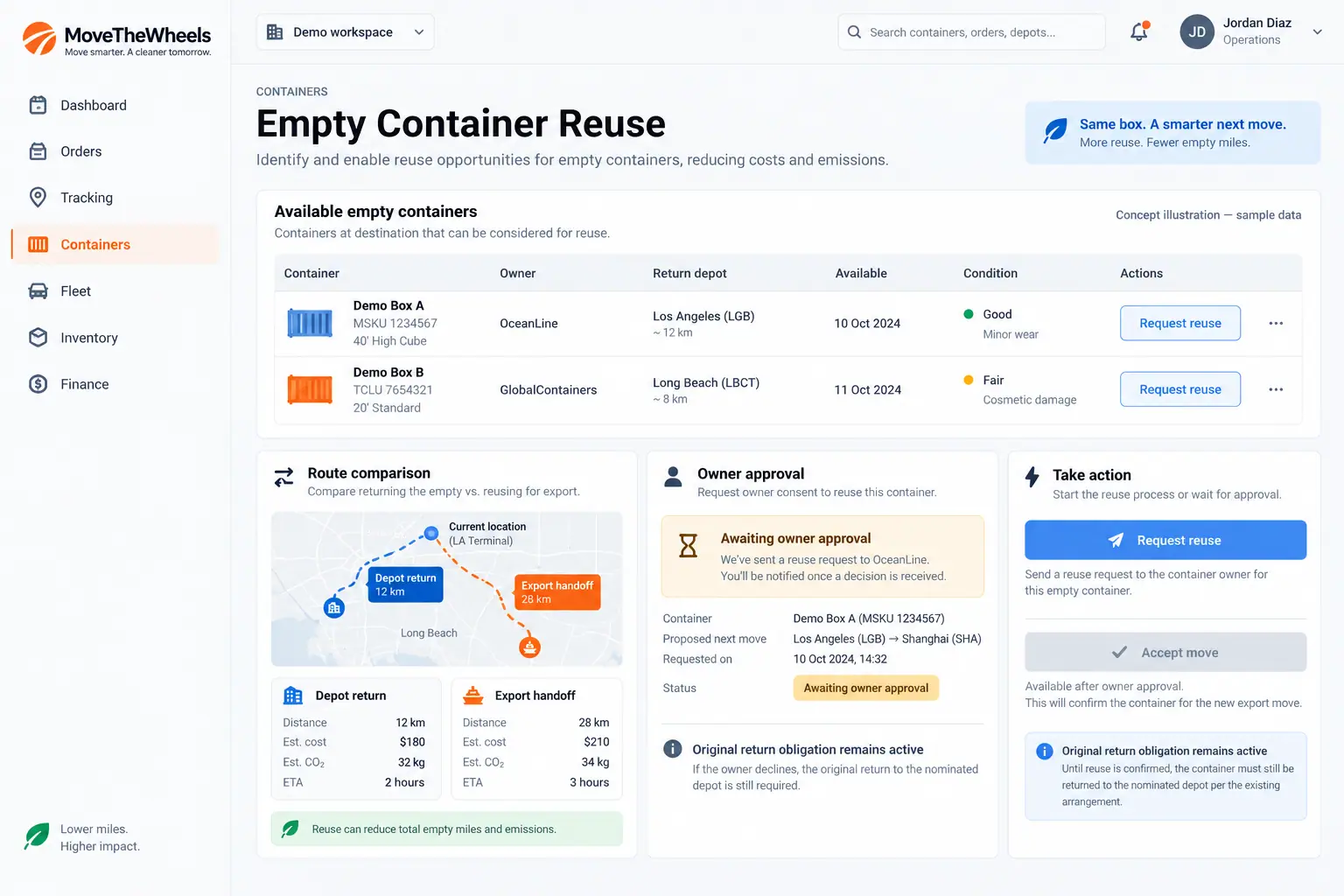The height and width of the screenshot is (896, 1344).
Task: Click the current location dot on map
Action: 431,533
